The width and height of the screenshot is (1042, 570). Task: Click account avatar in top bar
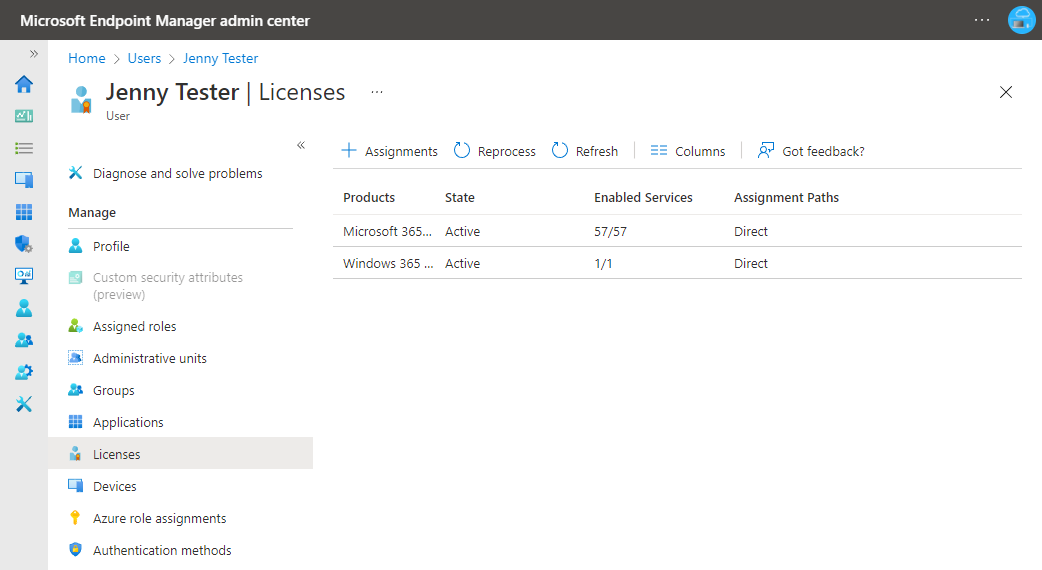(x=1021, y=20)
